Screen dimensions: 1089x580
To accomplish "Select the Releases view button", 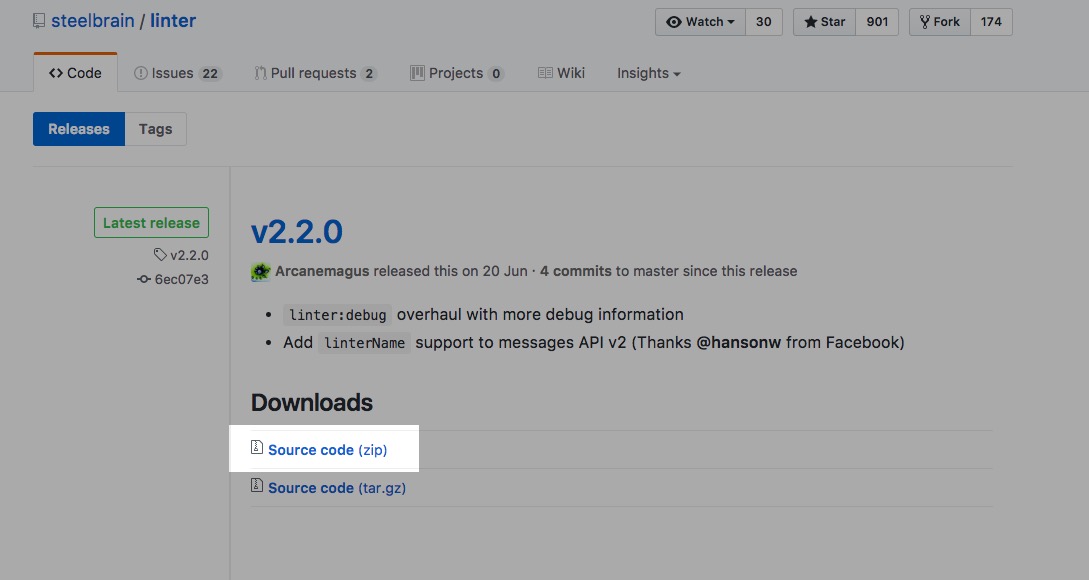I will (79, 129).
